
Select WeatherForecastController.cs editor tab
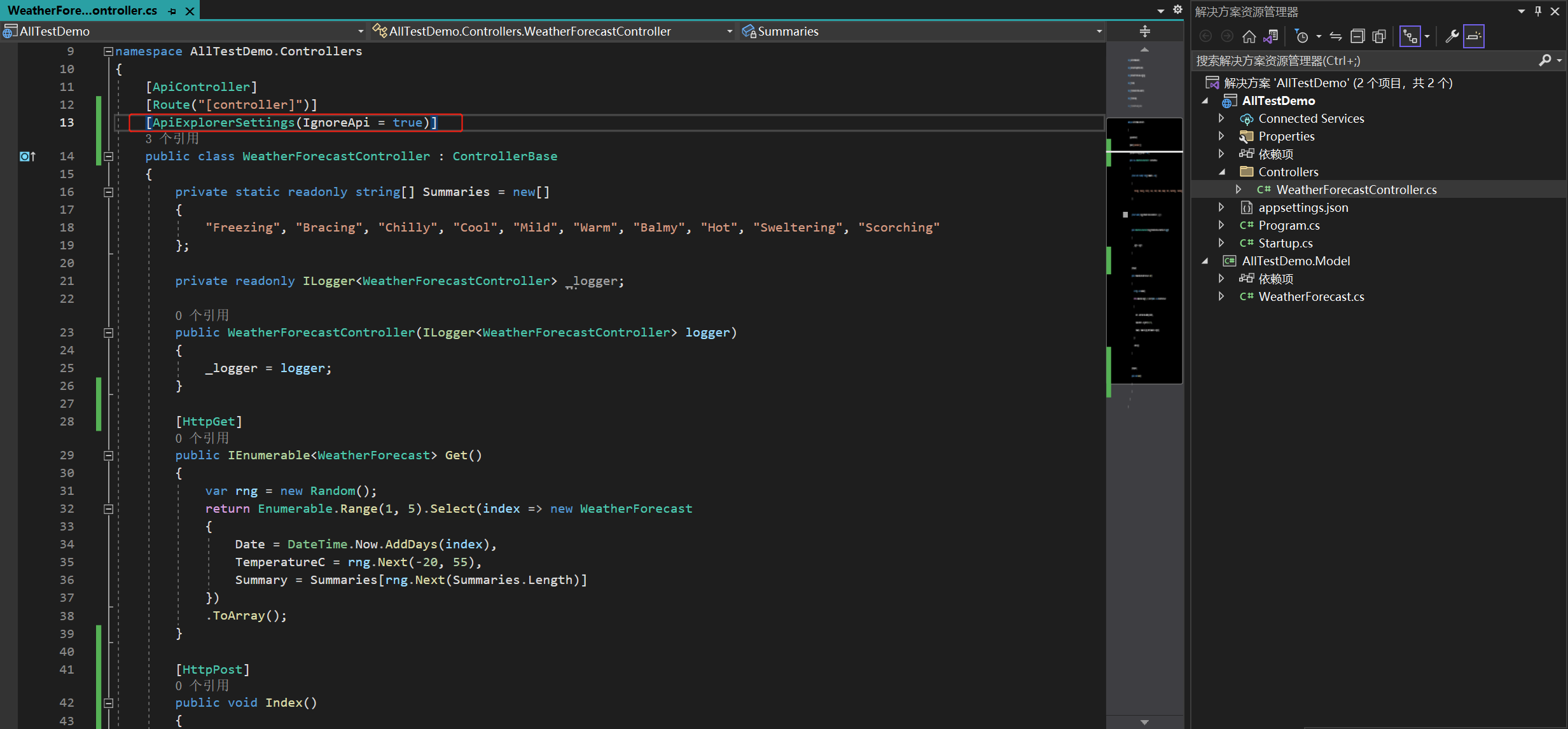tap(82, 10)
